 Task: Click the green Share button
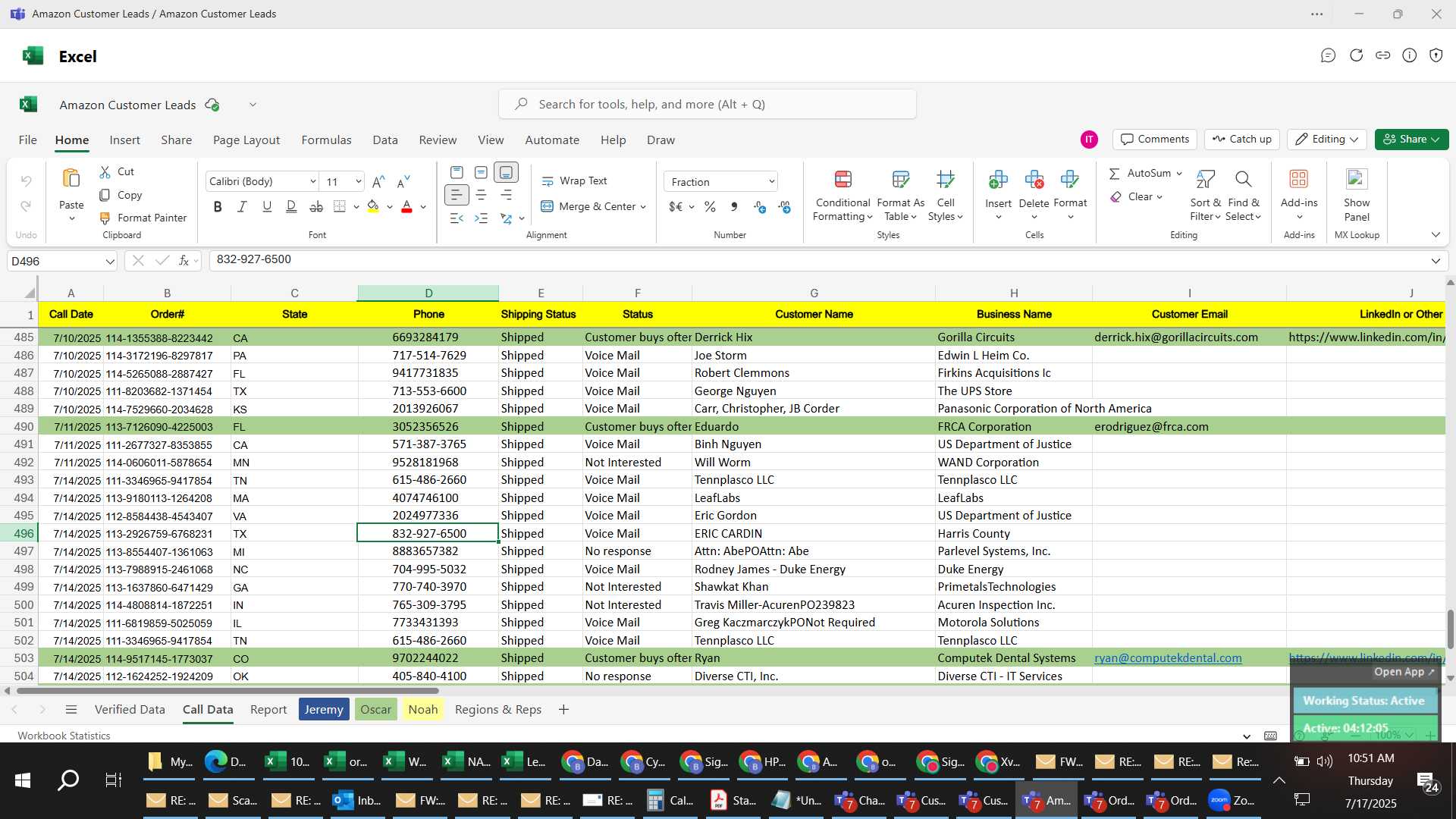[1411, 140]
